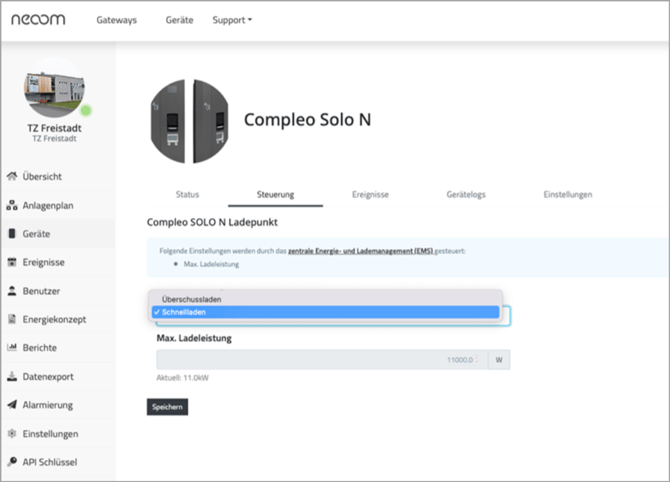Switch to the Status tab
This screenshot has width=670, height=482.
pos(187,194)
